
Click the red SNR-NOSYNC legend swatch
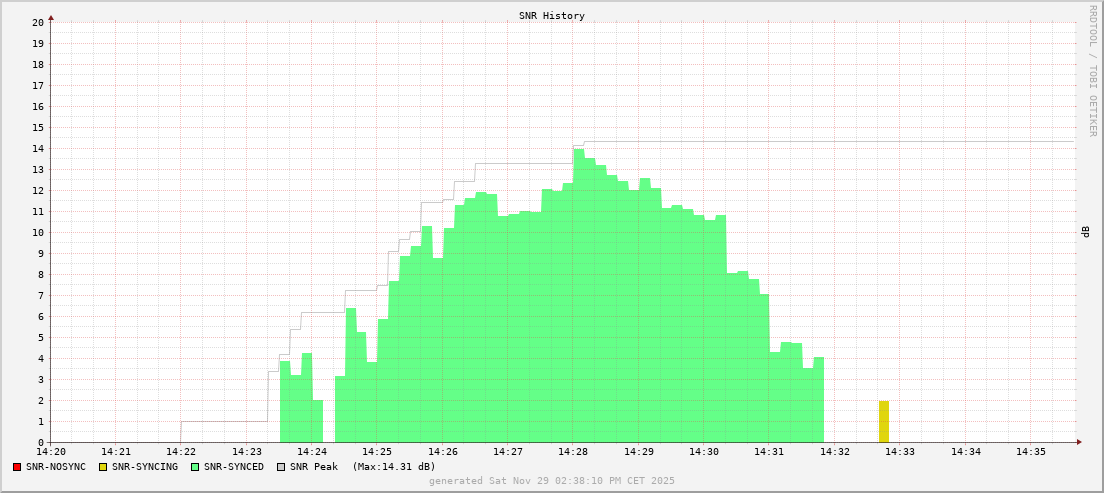(x=17, y=467)
